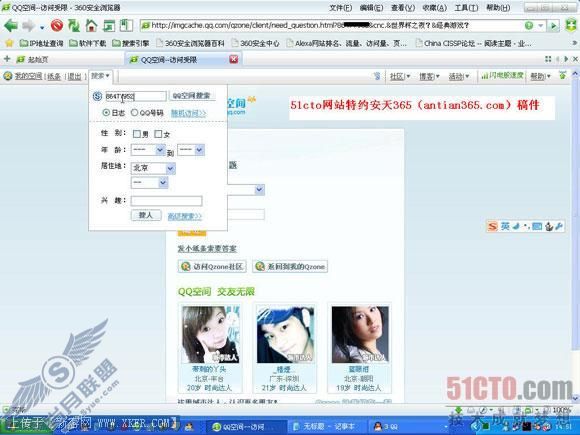Open new tab with plus icon
This screenshot has height=435, width=580.
pos(7,59)
